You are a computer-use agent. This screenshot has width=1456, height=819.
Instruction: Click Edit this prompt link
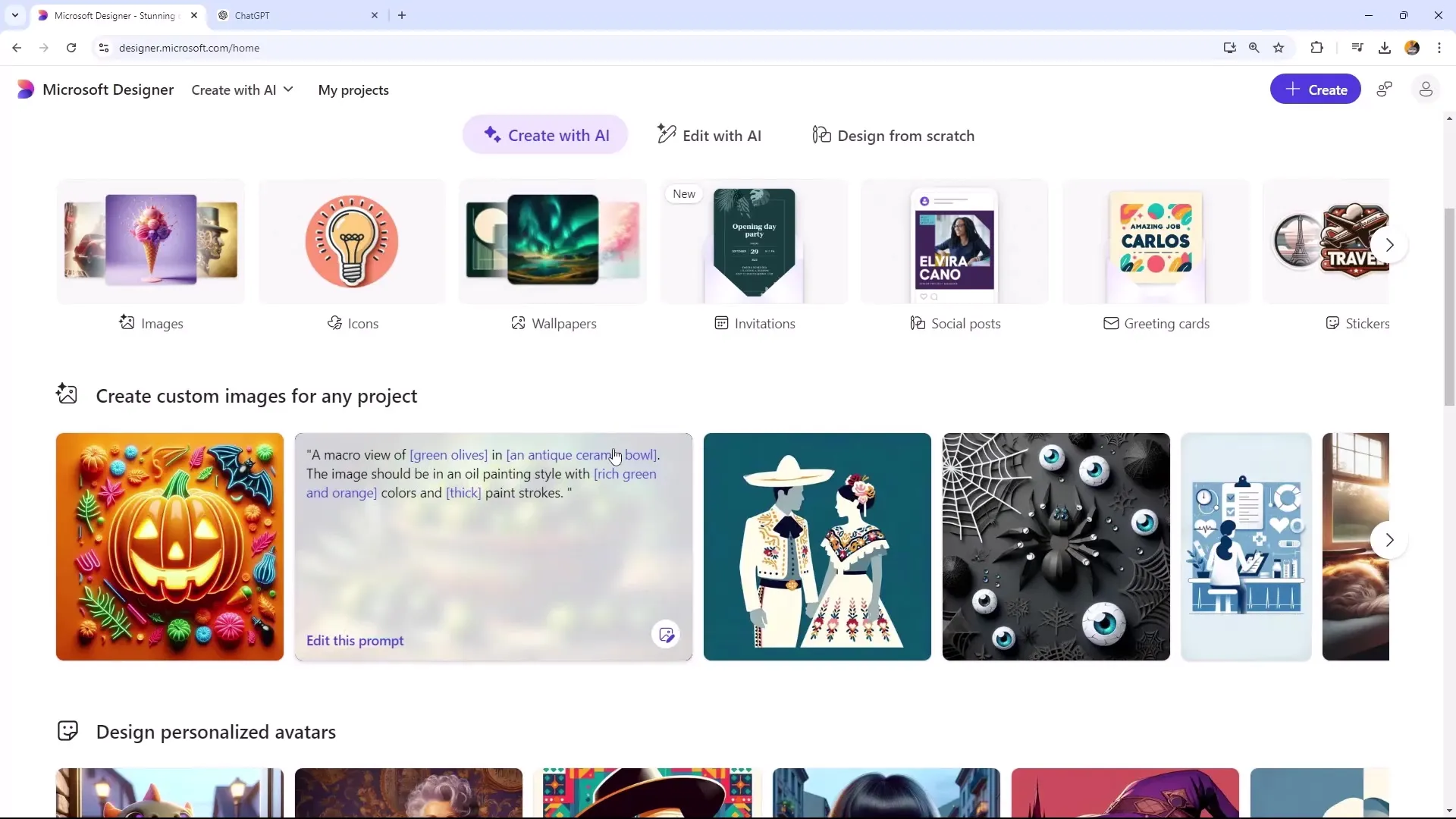click(x=355, y=640)
